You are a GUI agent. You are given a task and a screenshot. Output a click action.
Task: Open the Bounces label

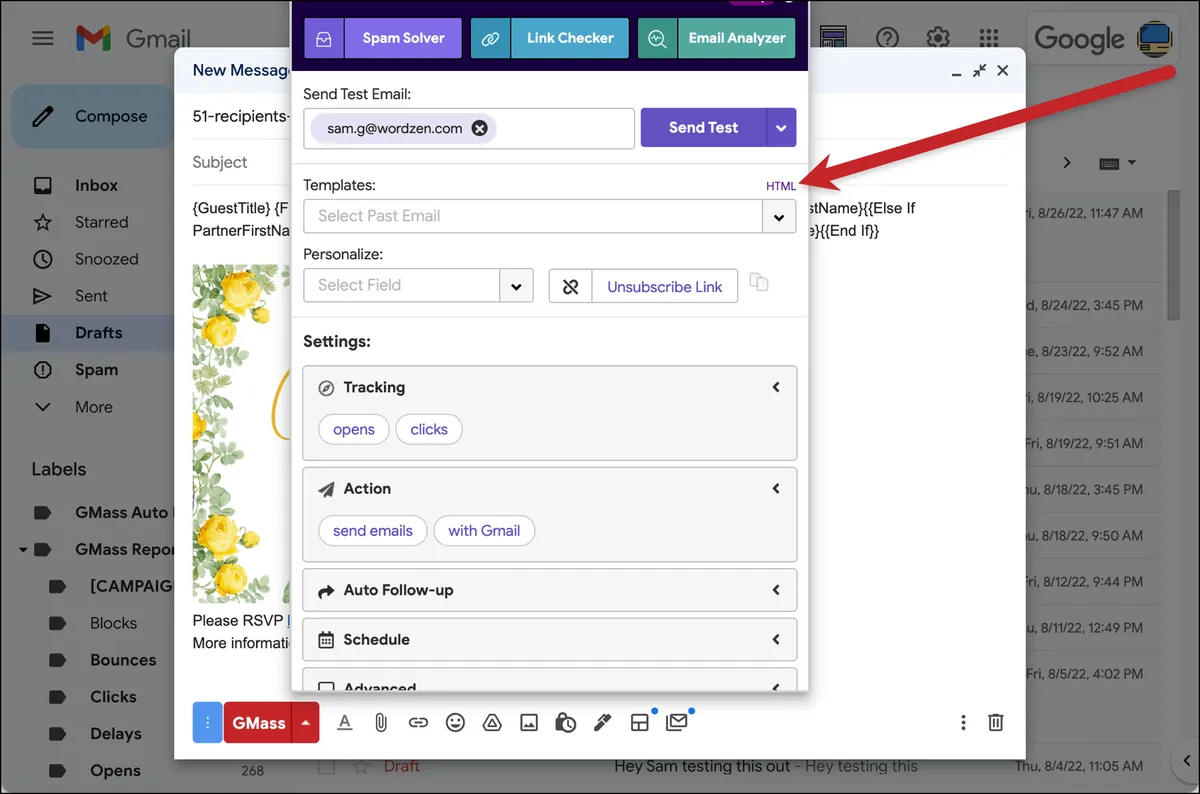[x=123, y=660]
